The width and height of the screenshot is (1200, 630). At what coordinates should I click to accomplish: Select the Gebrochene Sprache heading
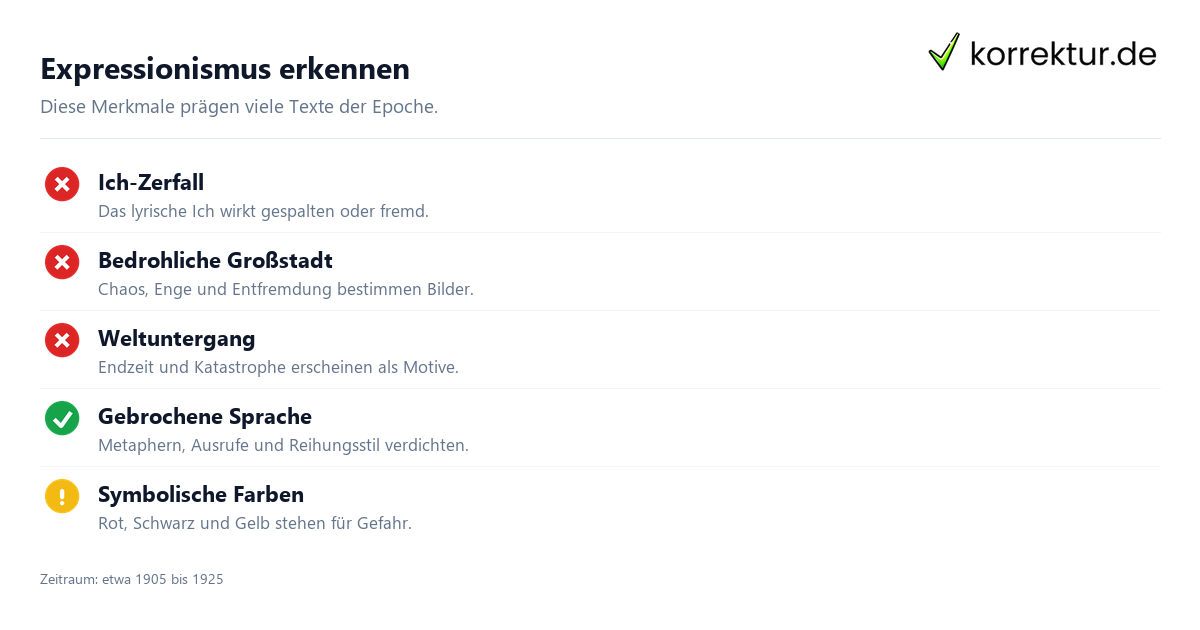pos(205,416)
